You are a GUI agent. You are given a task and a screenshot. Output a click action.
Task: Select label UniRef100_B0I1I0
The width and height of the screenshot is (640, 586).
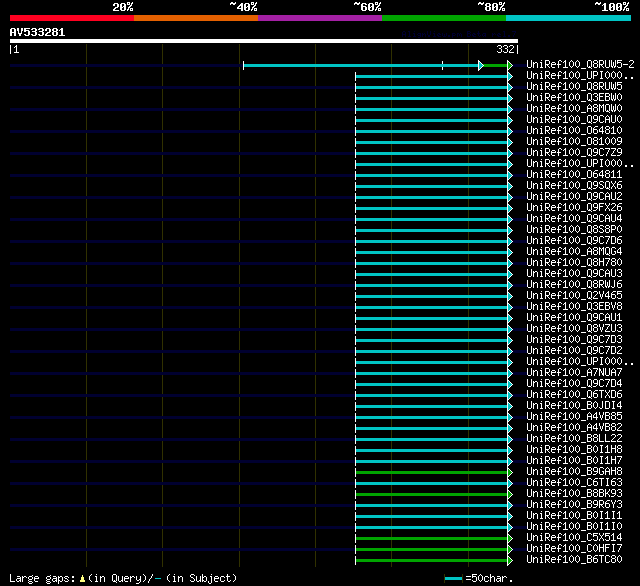(x=574, y=527)
